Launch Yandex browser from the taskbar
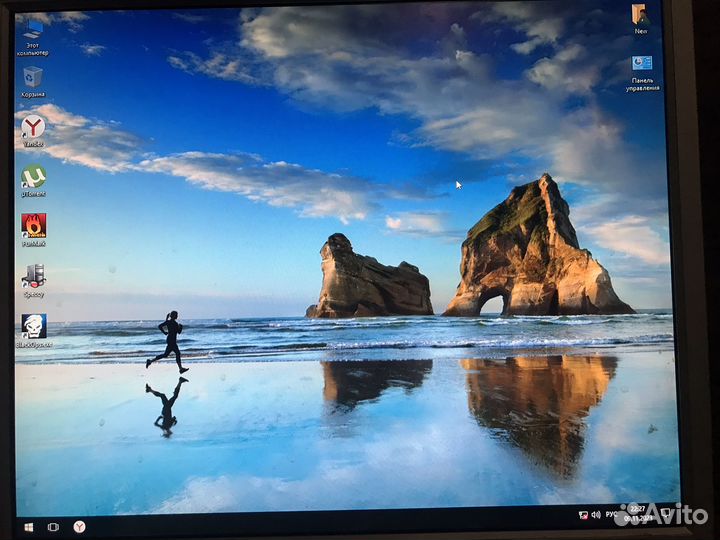Screen dimensions: 720x540 [x=79, y=526]
